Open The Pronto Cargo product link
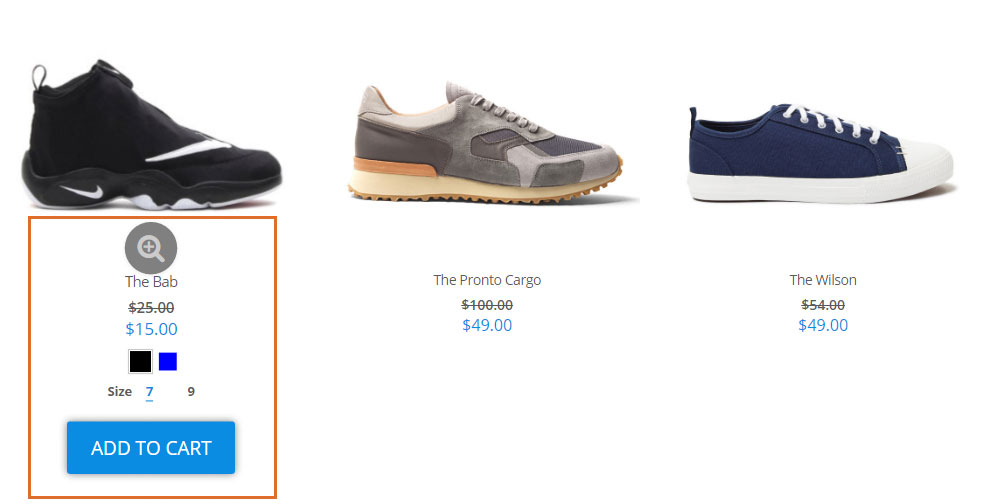This screenshot has height=504, width=989. [487, 279]
